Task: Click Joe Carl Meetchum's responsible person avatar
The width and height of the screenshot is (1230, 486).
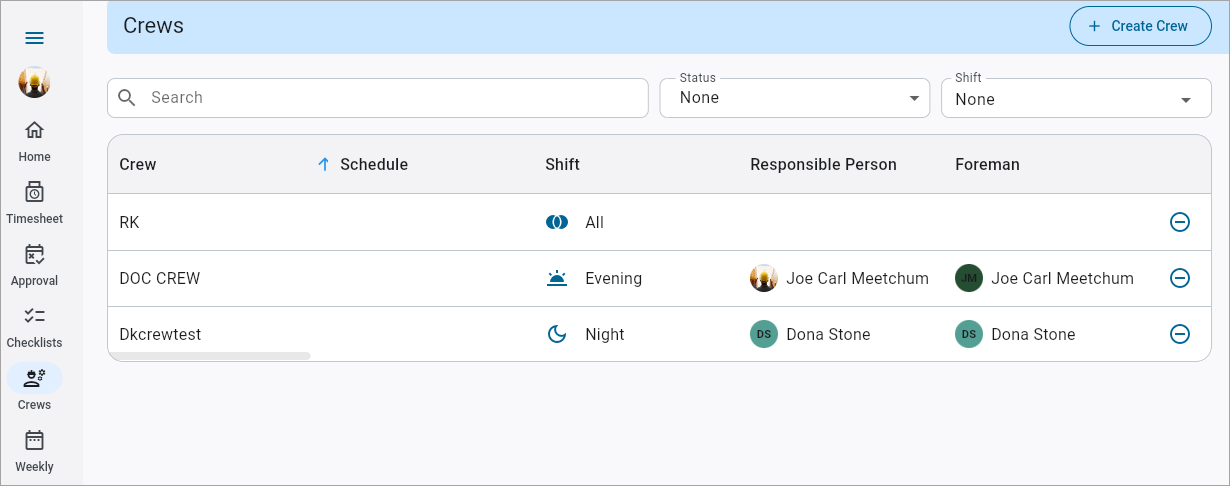Action: click(764, 278)
